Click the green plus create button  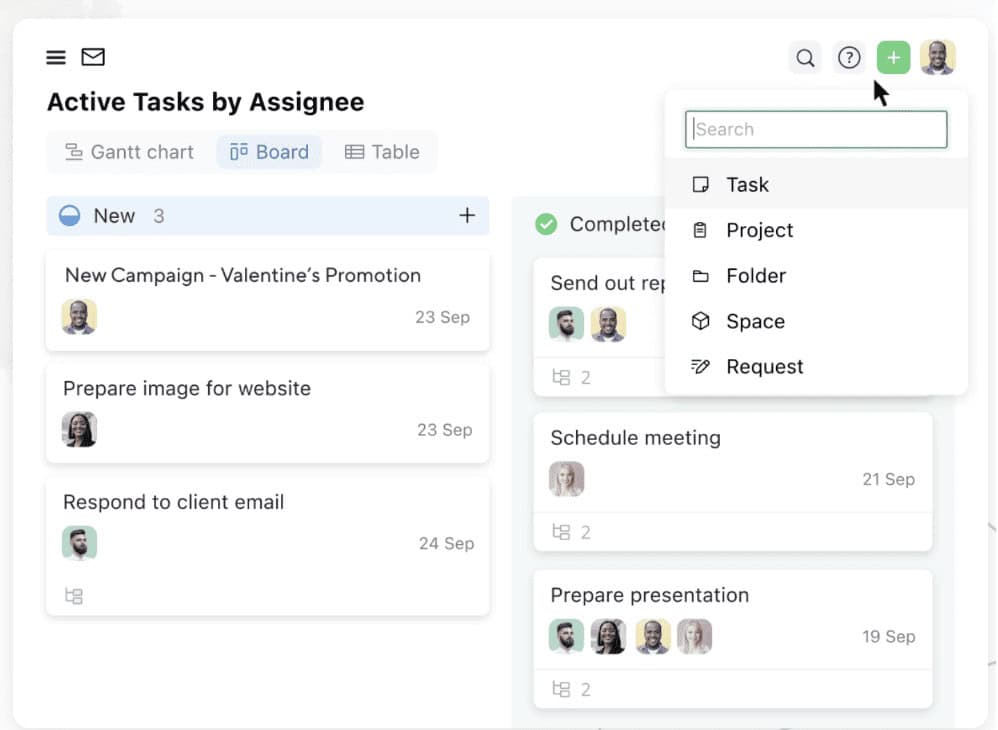click(894, 58)
